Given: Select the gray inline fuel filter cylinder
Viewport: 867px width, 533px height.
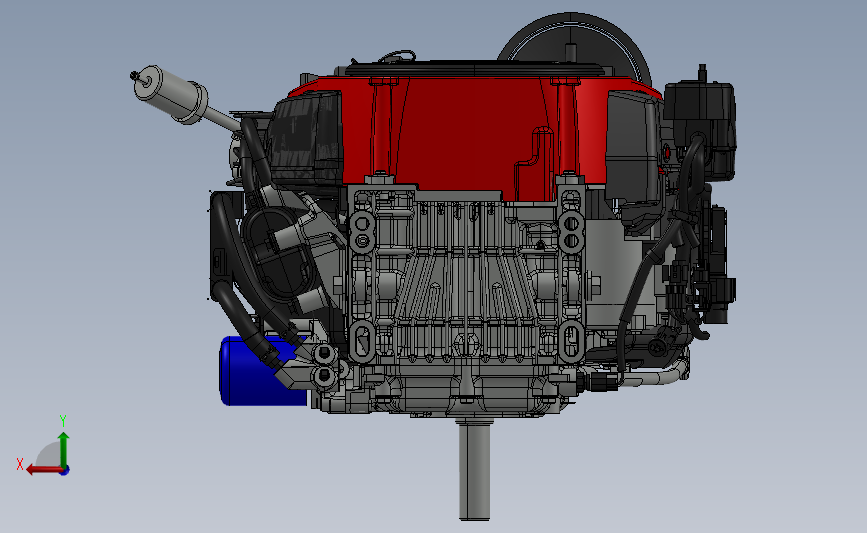Looking at the screenshot, I should pyautogui.click(x=171, y=94).
